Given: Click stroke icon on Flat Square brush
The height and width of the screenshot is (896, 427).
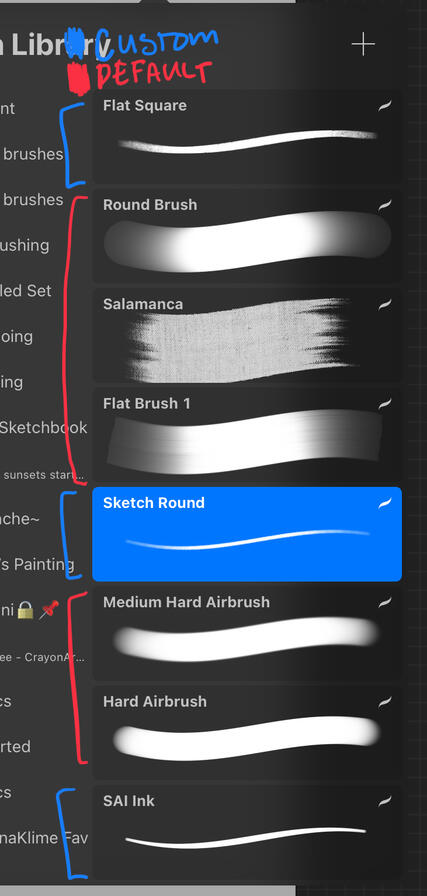Looking at the screenshot, I should point(385,106).
